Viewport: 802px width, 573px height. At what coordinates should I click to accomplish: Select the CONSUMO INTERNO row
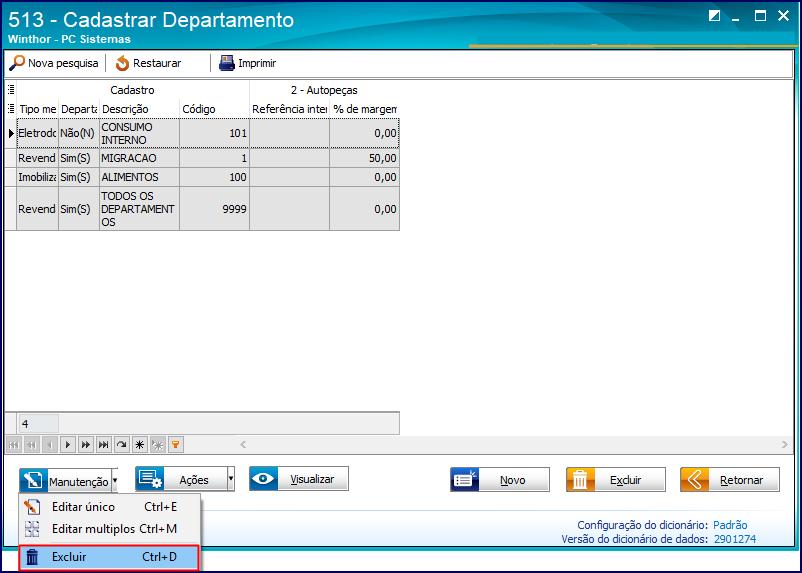click(x=208, y=134)
